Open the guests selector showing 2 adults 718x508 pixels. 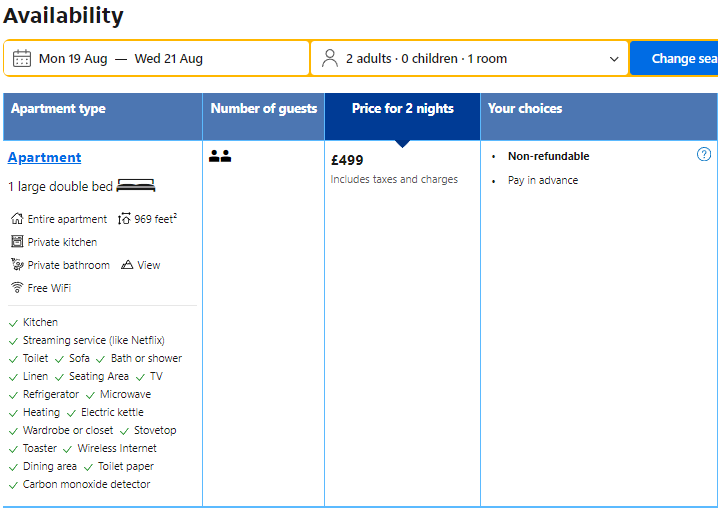(x=426, y=59)
